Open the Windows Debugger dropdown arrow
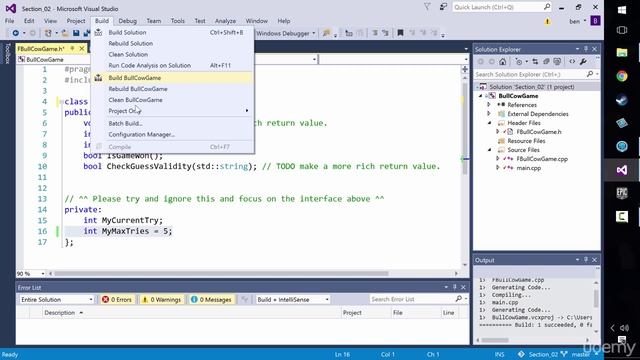The image size is (640, 360). pos(314,33)
